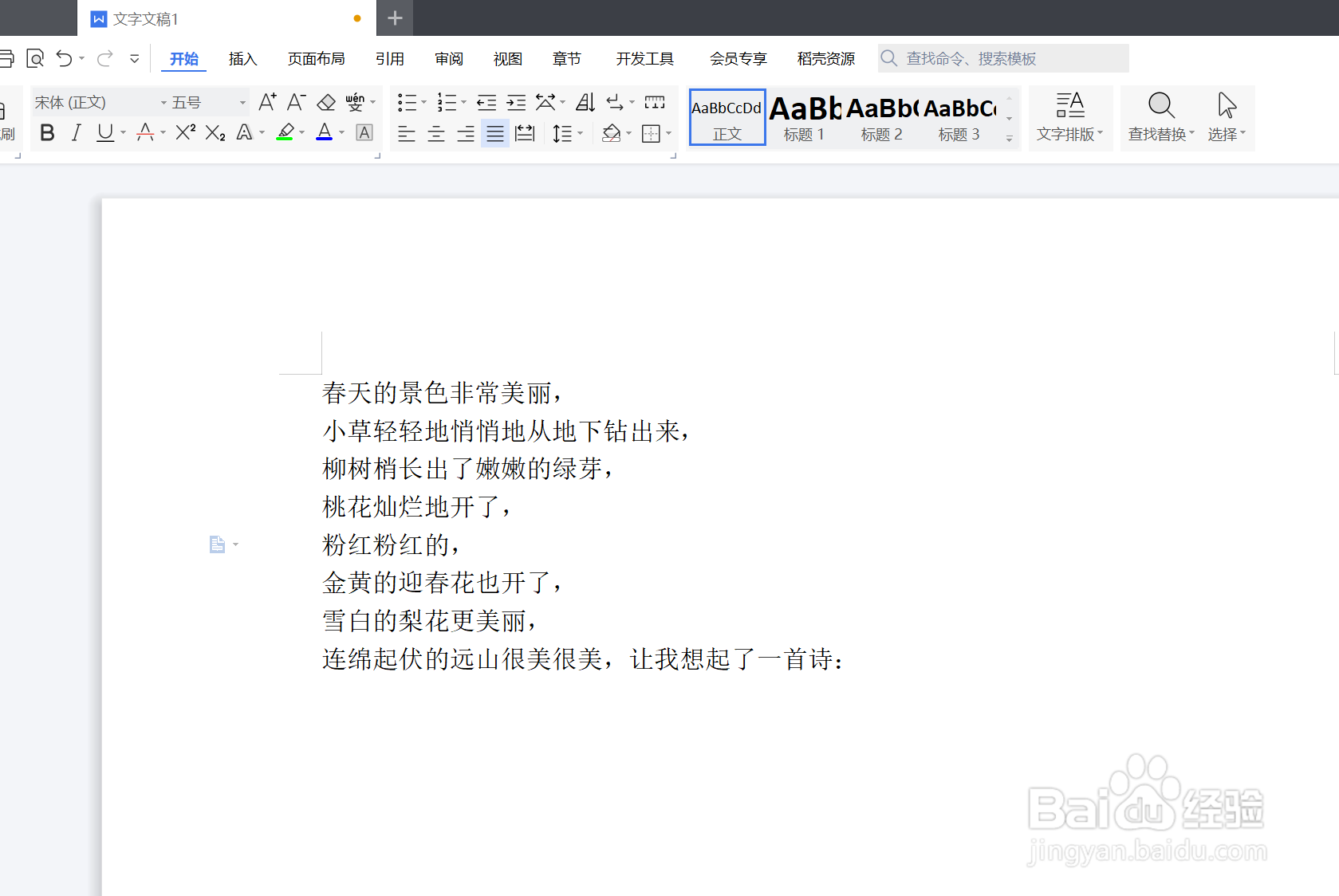Toggle italic formatting
This screenshot has height=896, width=1339.
[x=76, y=132]
